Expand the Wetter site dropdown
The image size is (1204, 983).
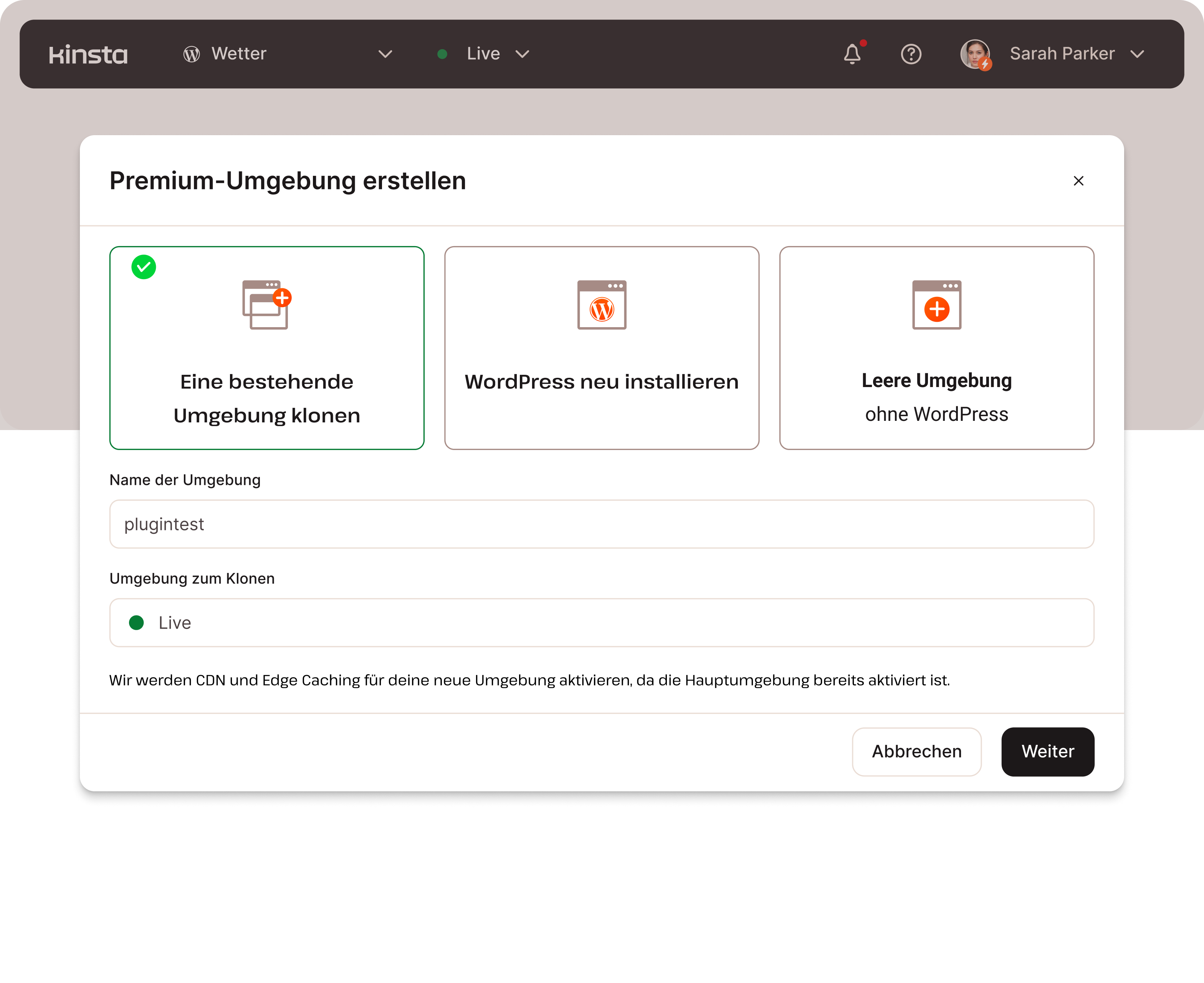[385, 55]
